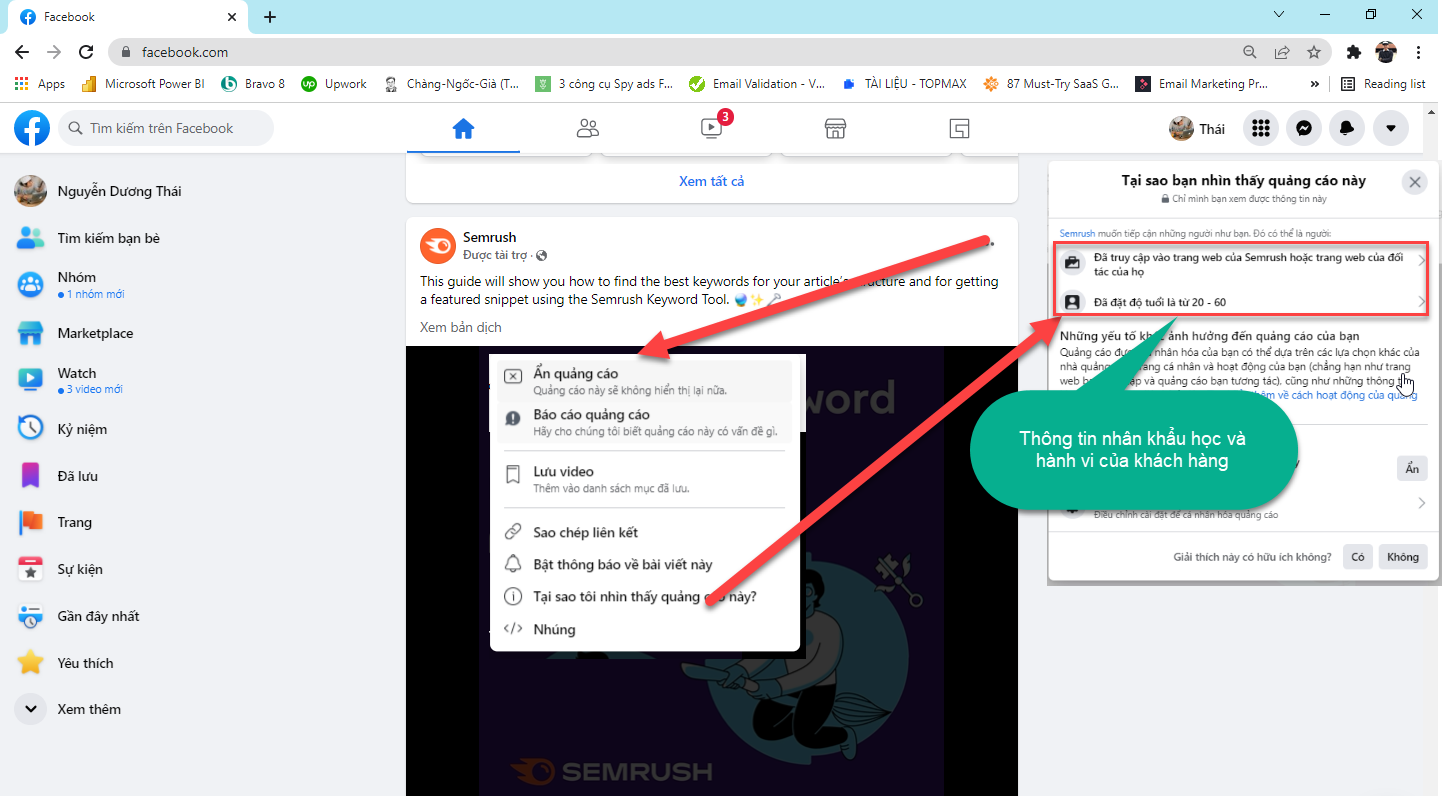
Task: Open the Reading list button
Action: tap(1384, 84)
